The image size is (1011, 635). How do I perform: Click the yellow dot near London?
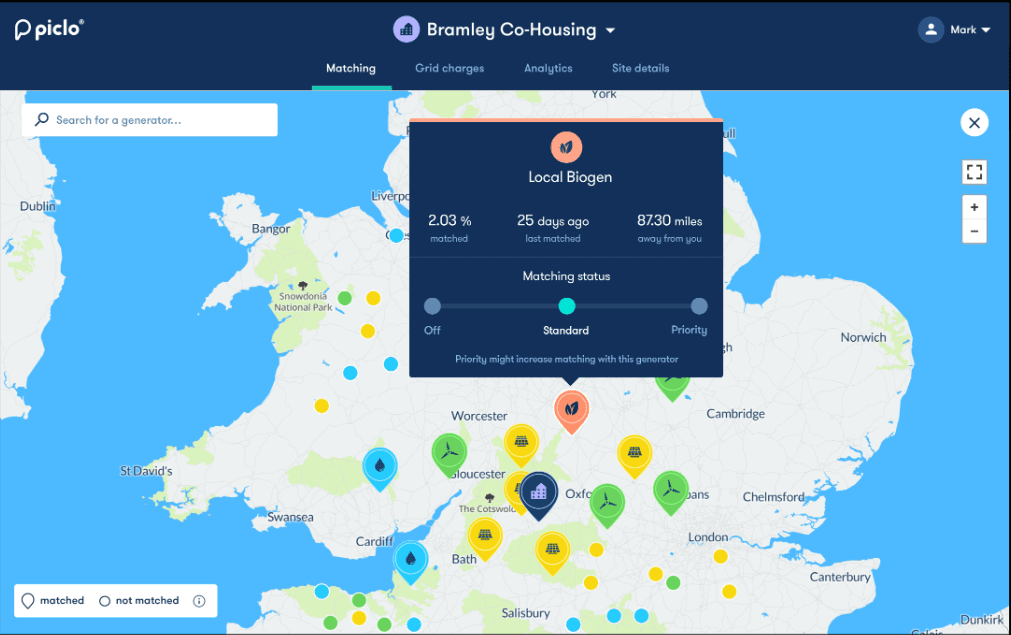pyautogui.click(x=720, y=556)
